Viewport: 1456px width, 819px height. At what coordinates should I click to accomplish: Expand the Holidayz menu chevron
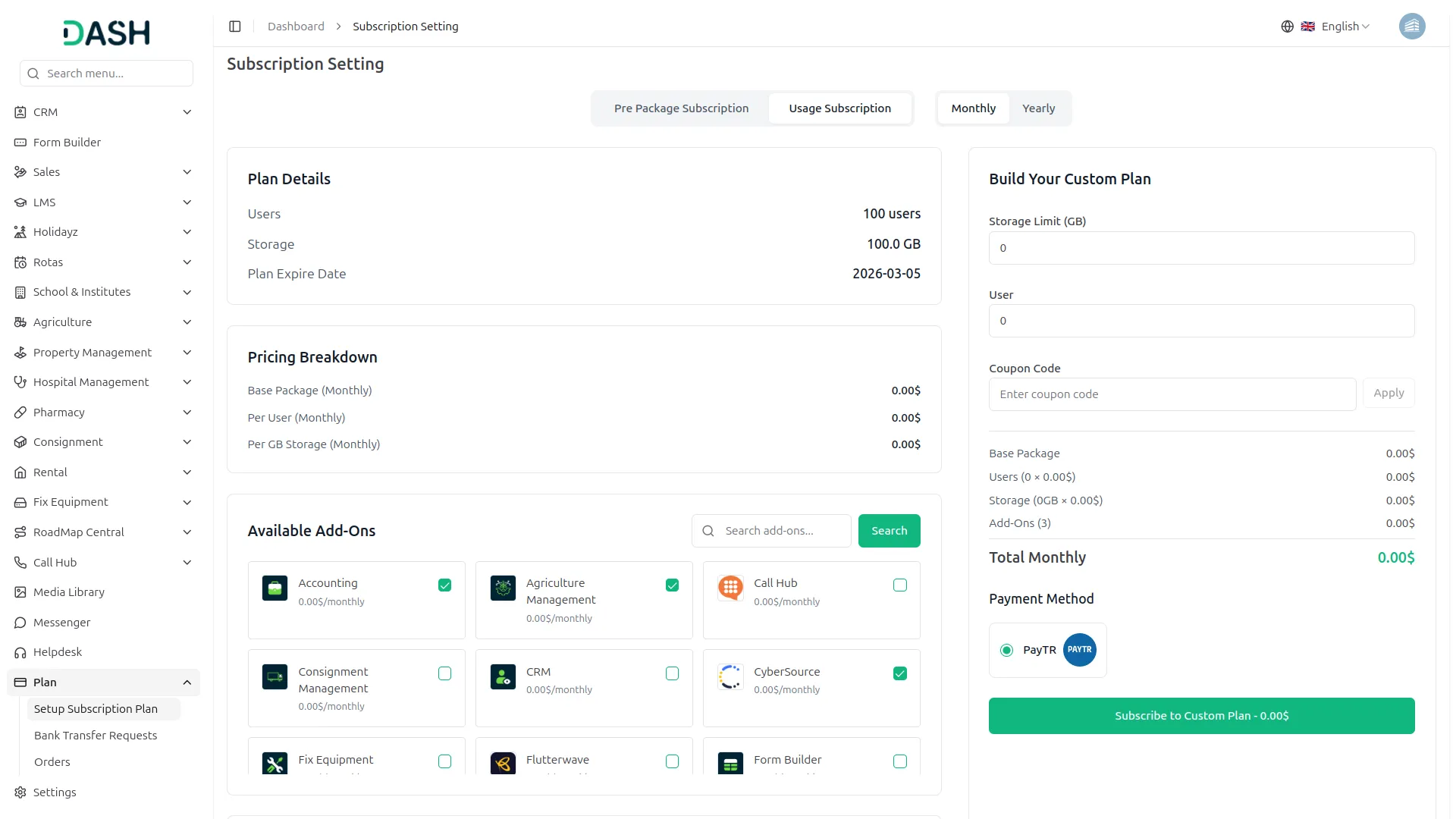point(187,232)
